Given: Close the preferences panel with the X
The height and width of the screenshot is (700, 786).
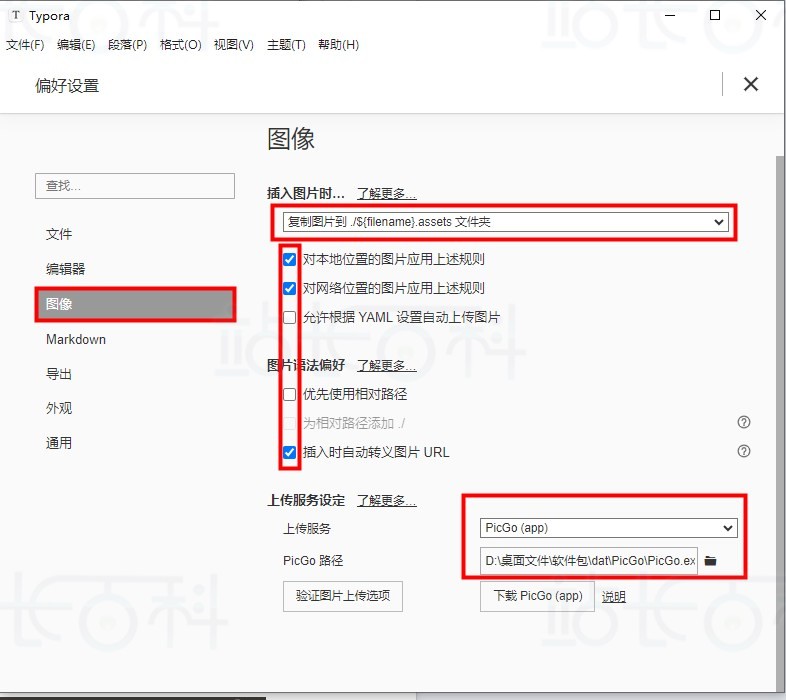Looking at the screenshot, I should click(x=750, y=84).
